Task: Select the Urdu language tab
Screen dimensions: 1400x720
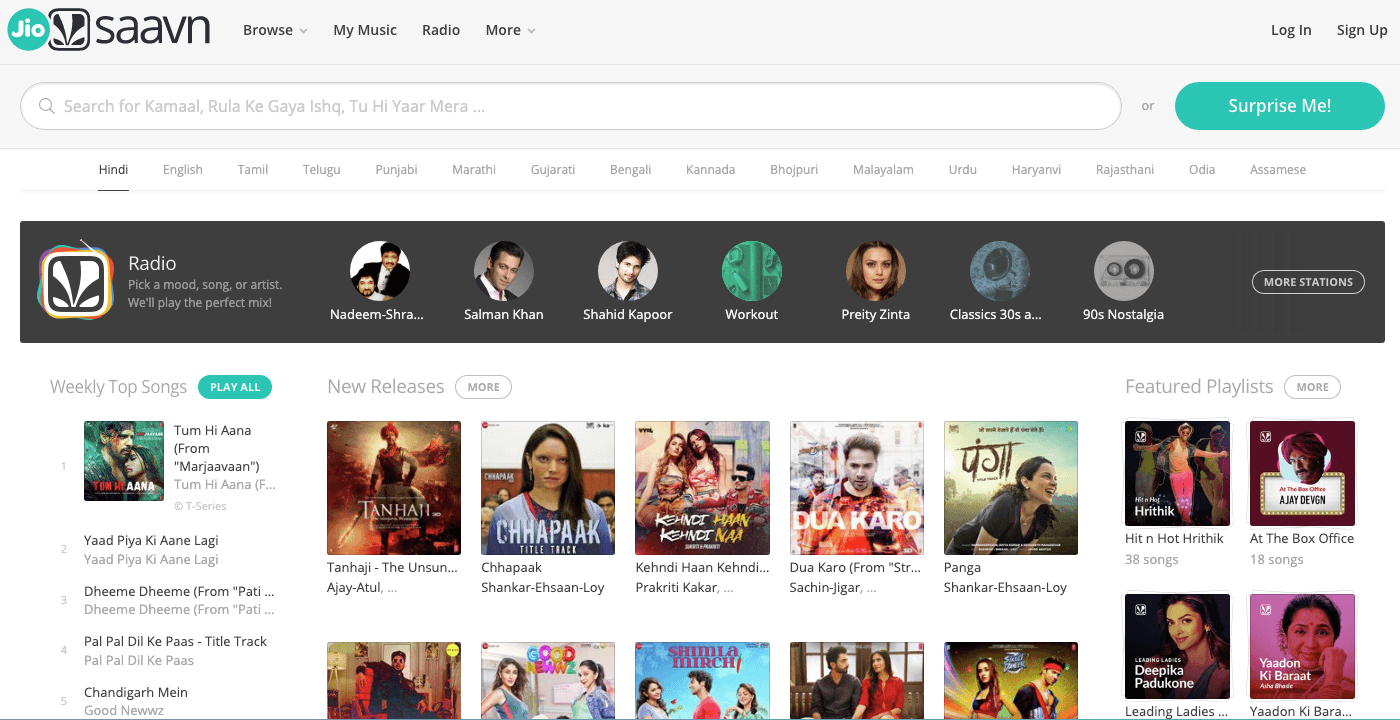Action: pyautogui.click(x=963, y=170)
